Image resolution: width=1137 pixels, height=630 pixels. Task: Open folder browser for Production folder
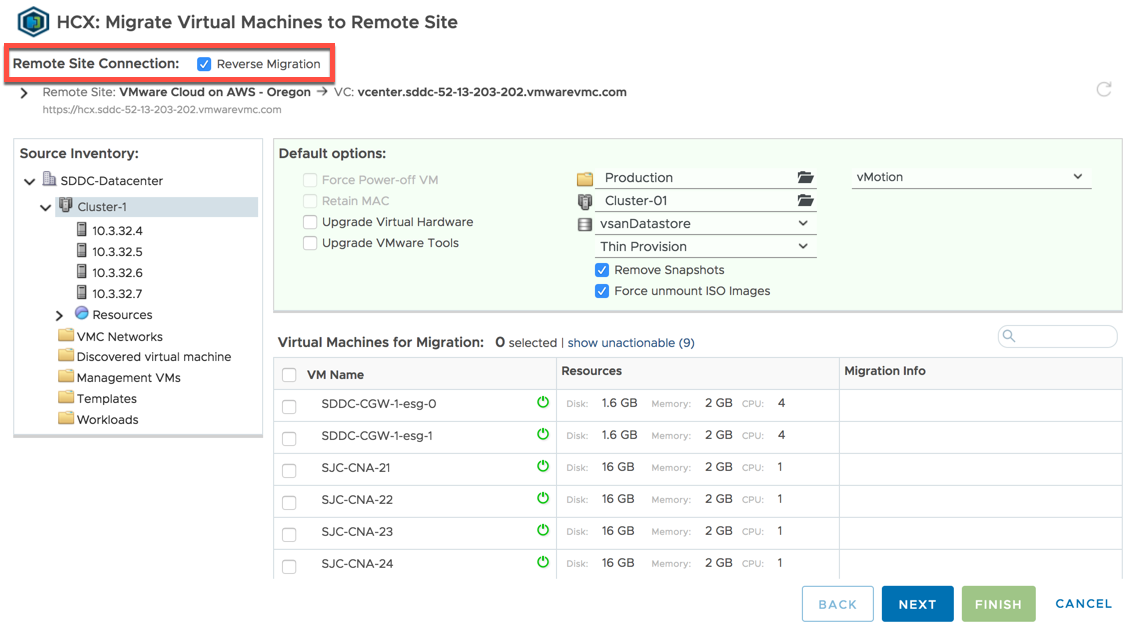click(805, 178)
